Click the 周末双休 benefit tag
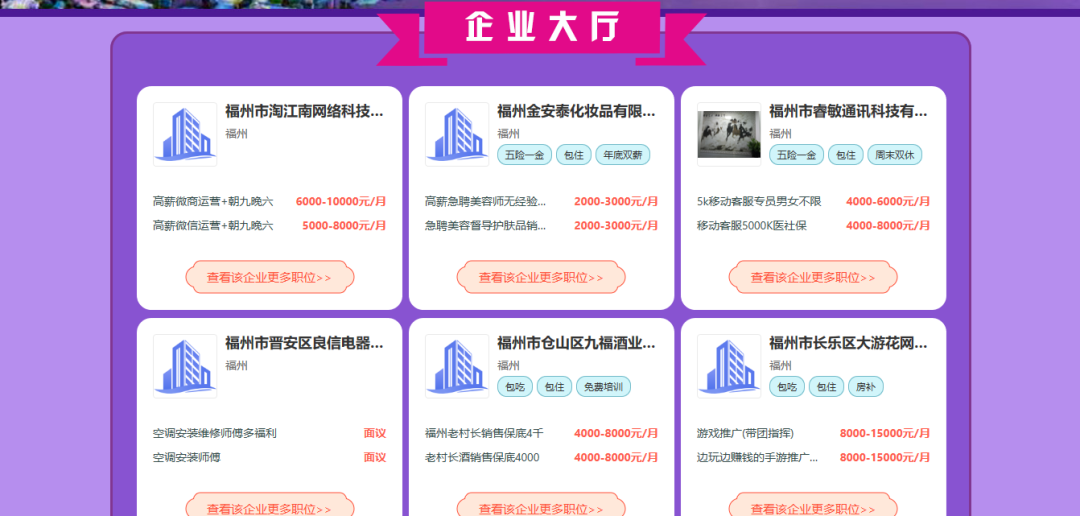 pos(895,155)
